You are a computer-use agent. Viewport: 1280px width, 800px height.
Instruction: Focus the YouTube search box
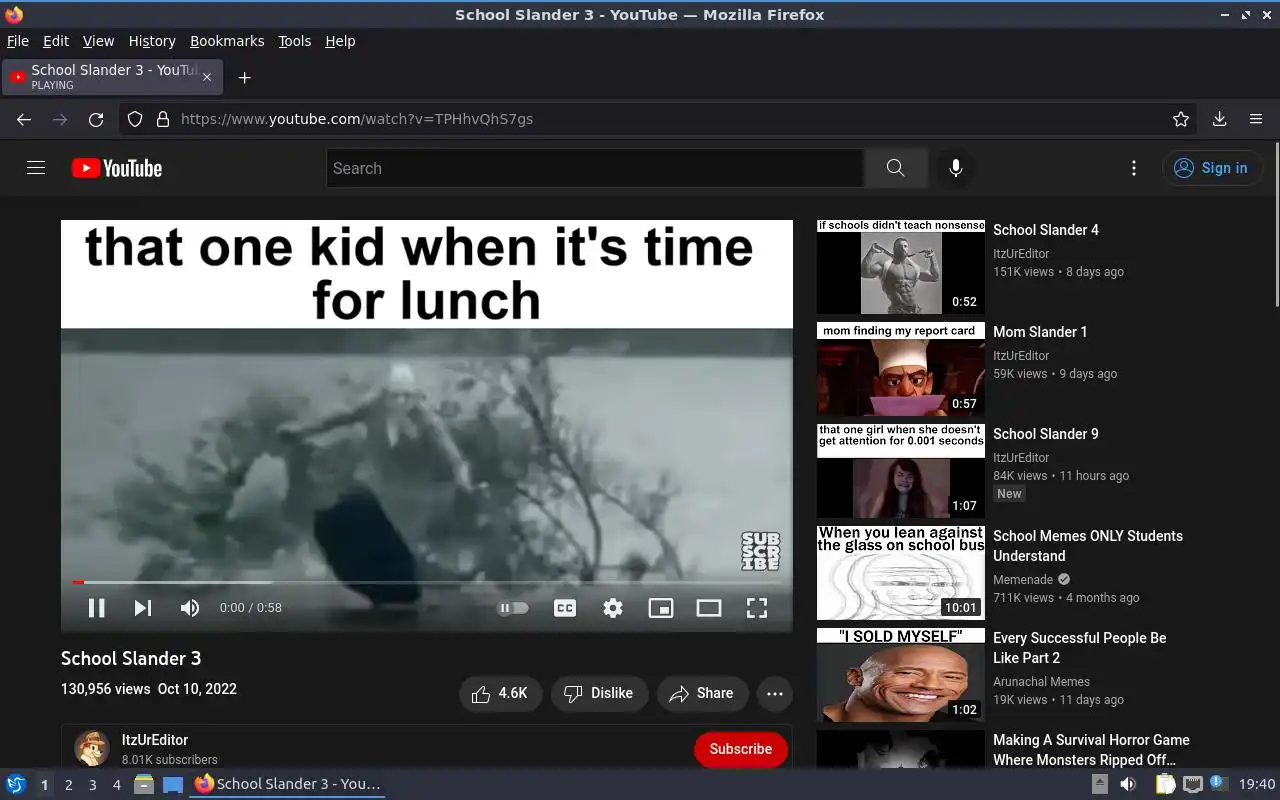(x=595, y=168)
